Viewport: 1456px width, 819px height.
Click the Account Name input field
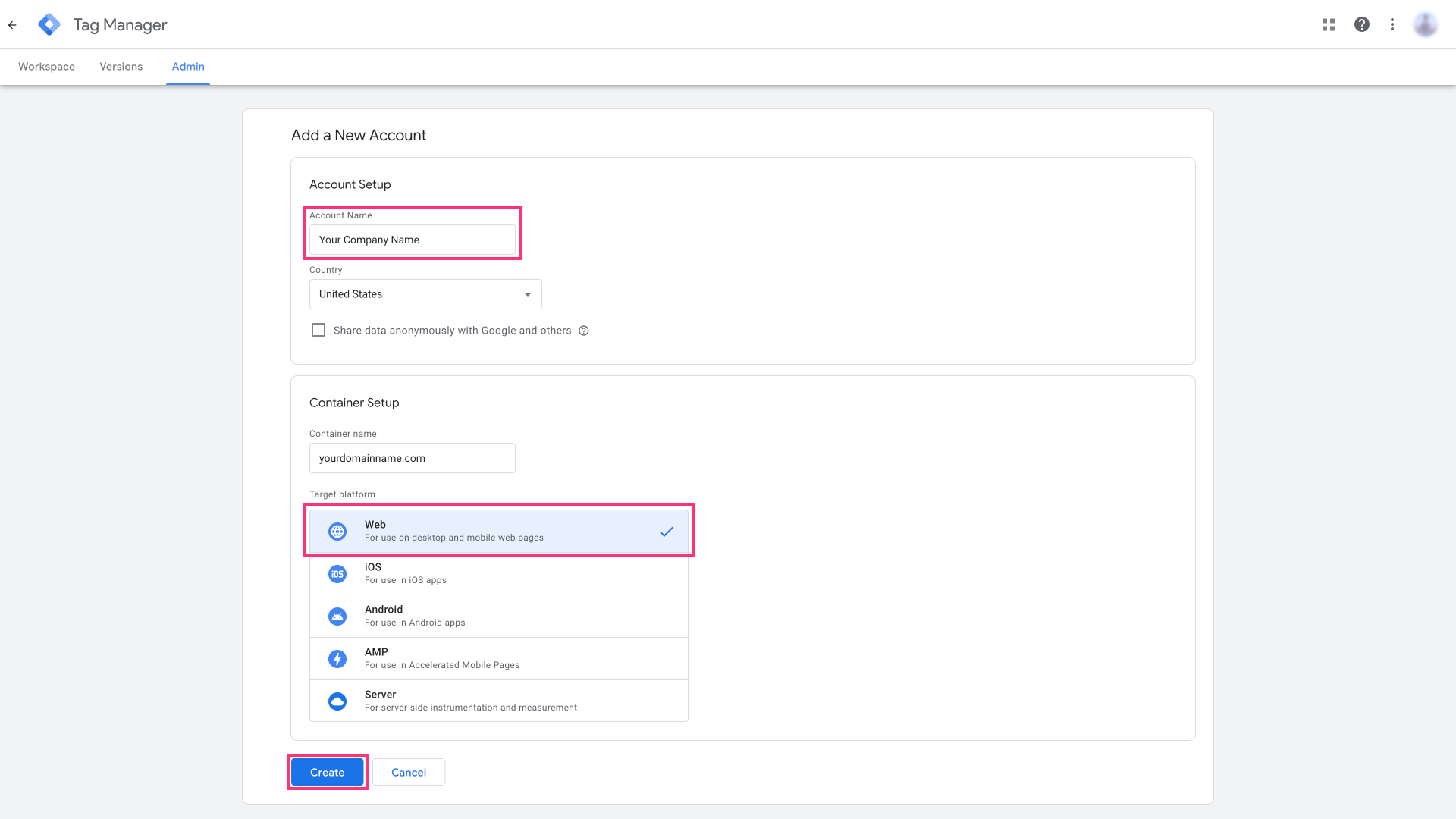[x=412, y=240]
